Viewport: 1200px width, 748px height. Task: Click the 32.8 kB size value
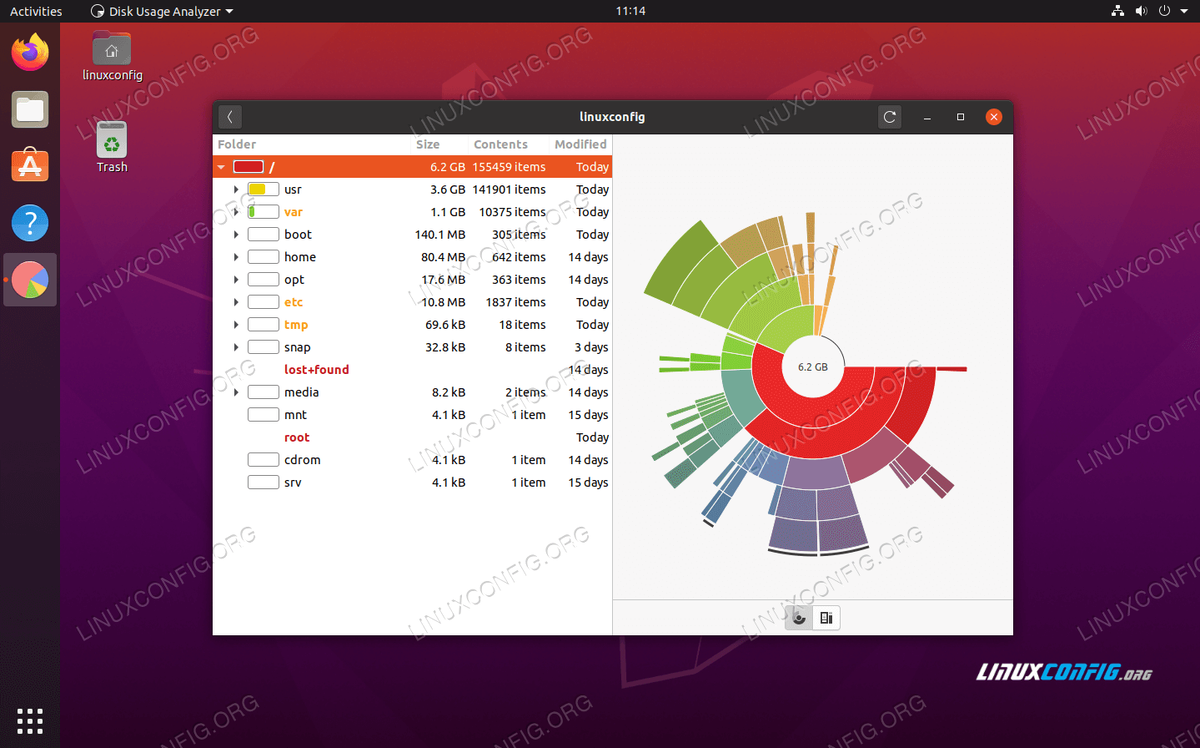pyautogui.click(x=445, y=347)
